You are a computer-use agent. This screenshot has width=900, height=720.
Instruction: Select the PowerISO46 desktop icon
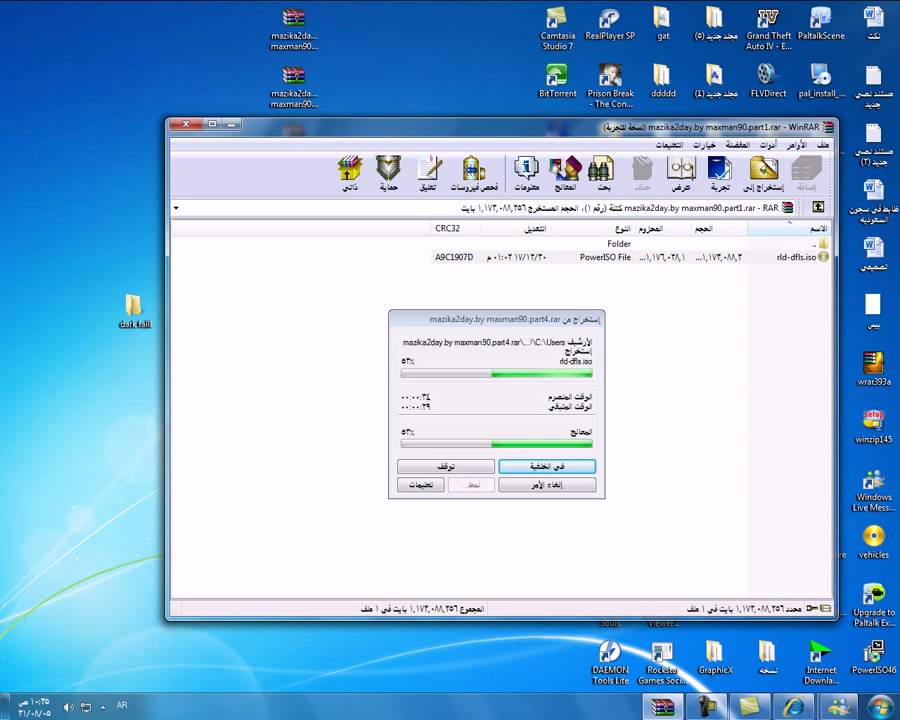click(x=874, y=658)
